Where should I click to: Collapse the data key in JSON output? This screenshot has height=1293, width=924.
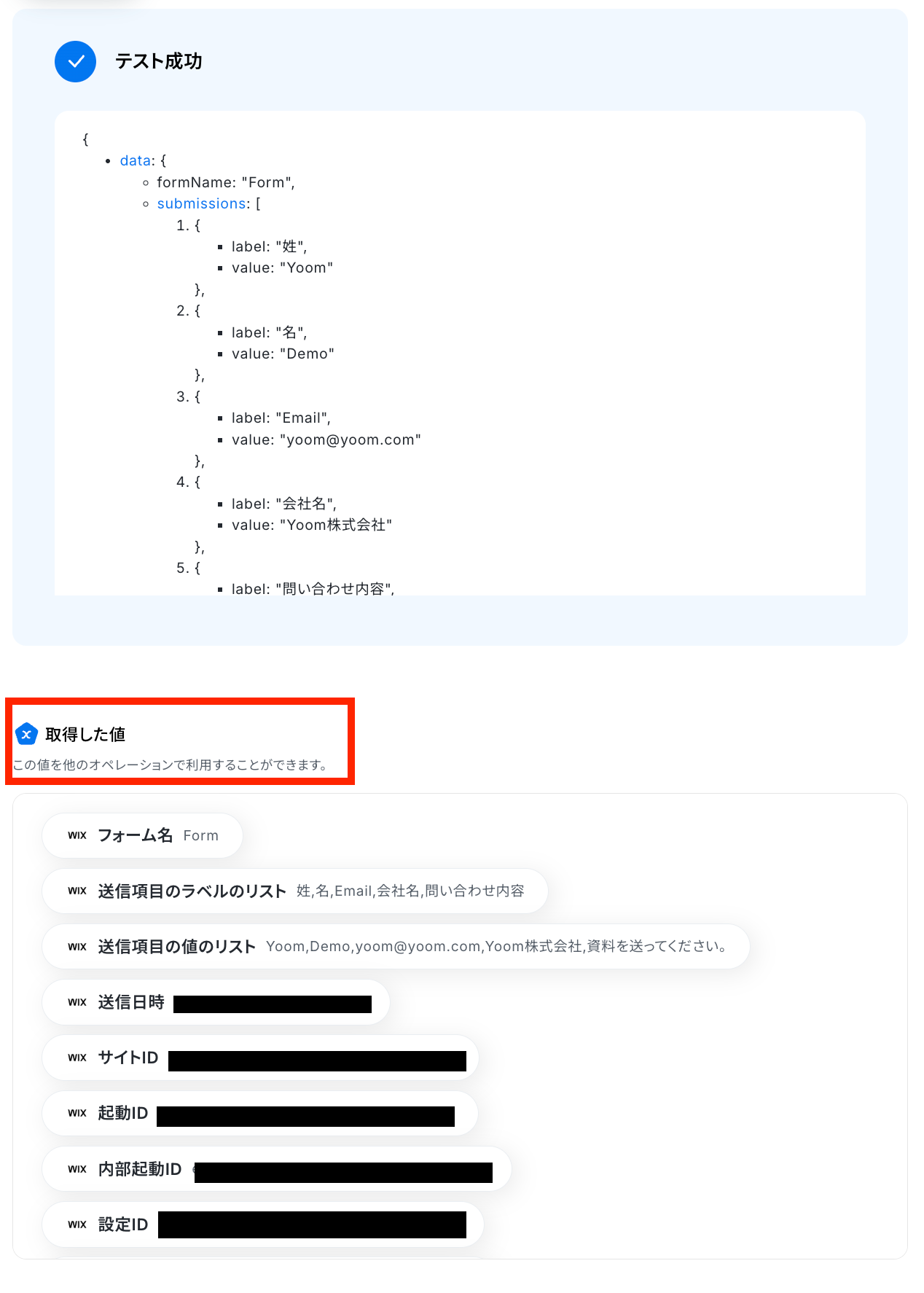point(136,160)
